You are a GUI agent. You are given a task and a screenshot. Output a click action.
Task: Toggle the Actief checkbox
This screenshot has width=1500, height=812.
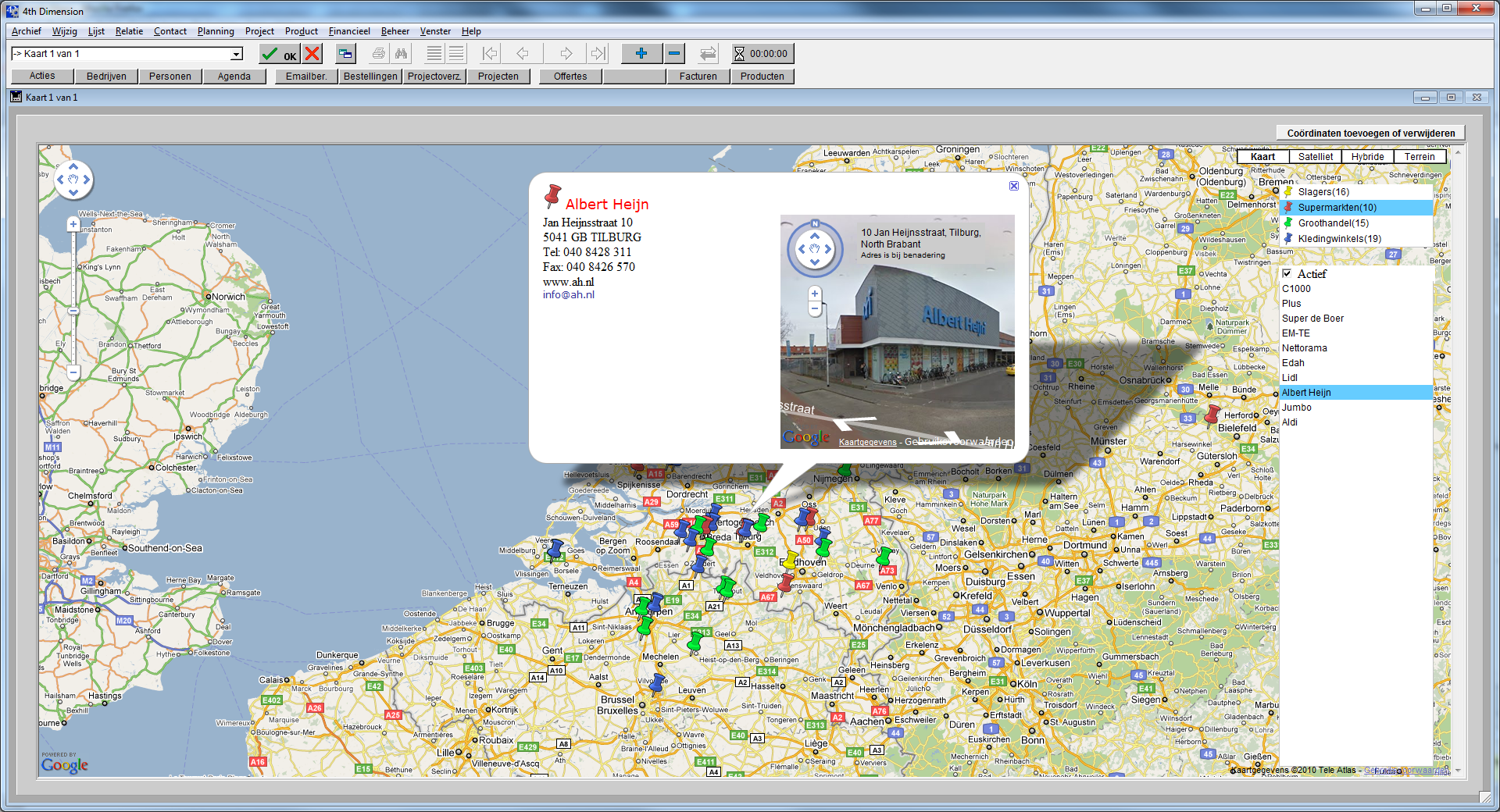(1287, 274)
